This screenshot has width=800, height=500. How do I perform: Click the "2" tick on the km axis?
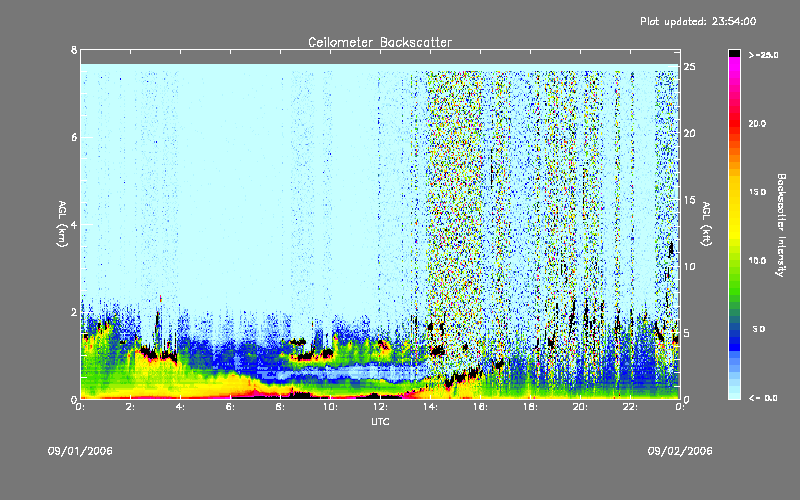pos(74,312)
